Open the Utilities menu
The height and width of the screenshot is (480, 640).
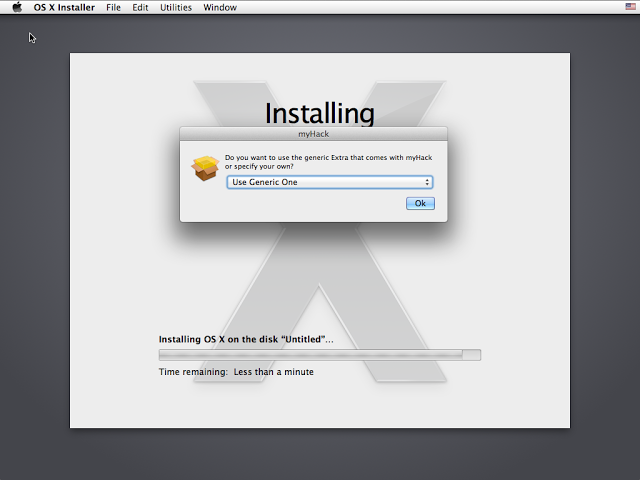point(176,7)
